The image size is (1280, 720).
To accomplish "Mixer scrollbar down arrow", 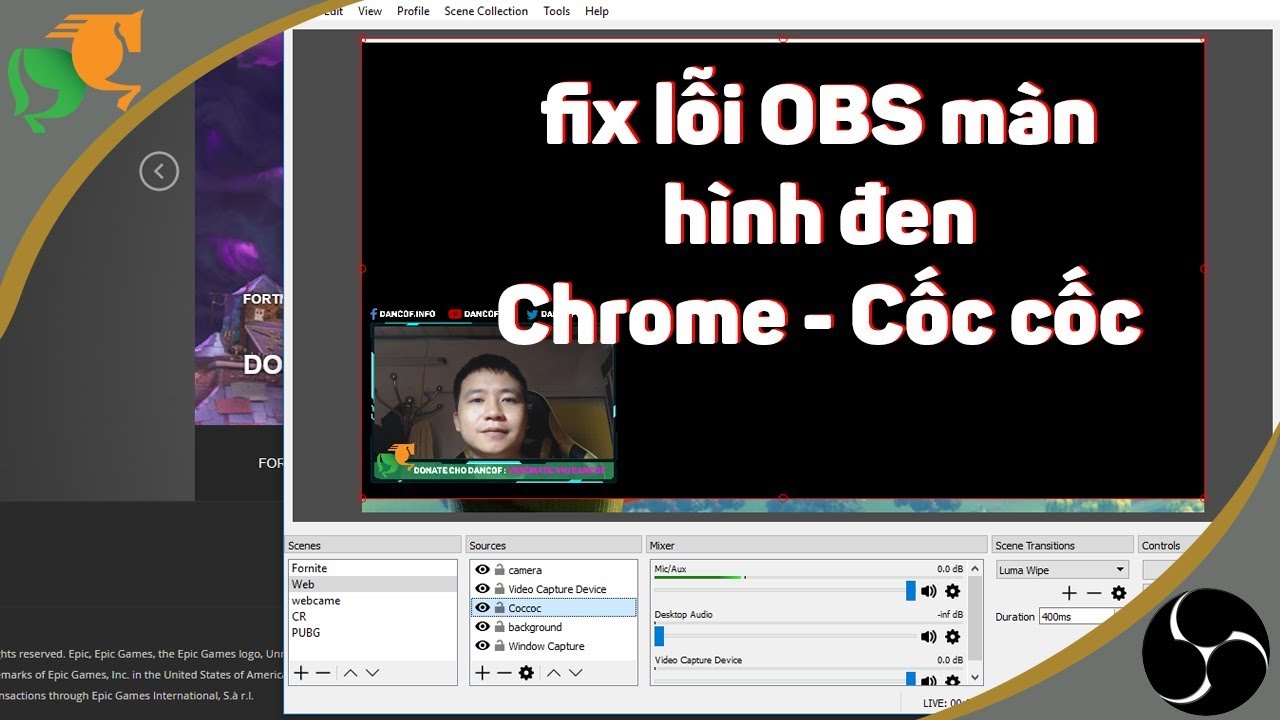I will pyautogui.click(x=975, y=677).
